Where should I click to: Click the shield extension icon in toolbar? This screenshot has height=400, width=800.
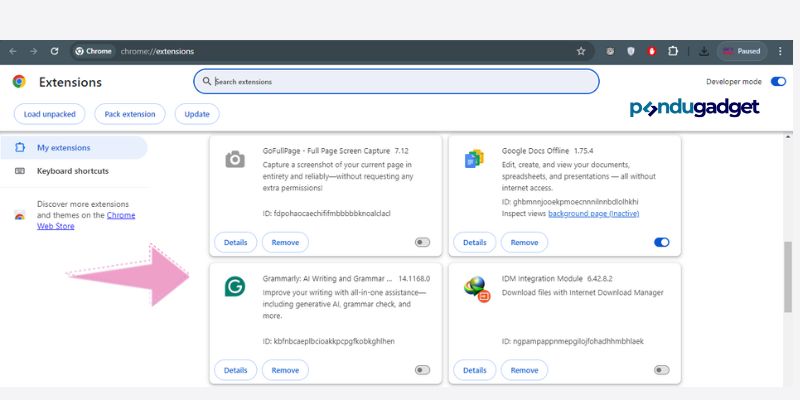click(631, 52)
